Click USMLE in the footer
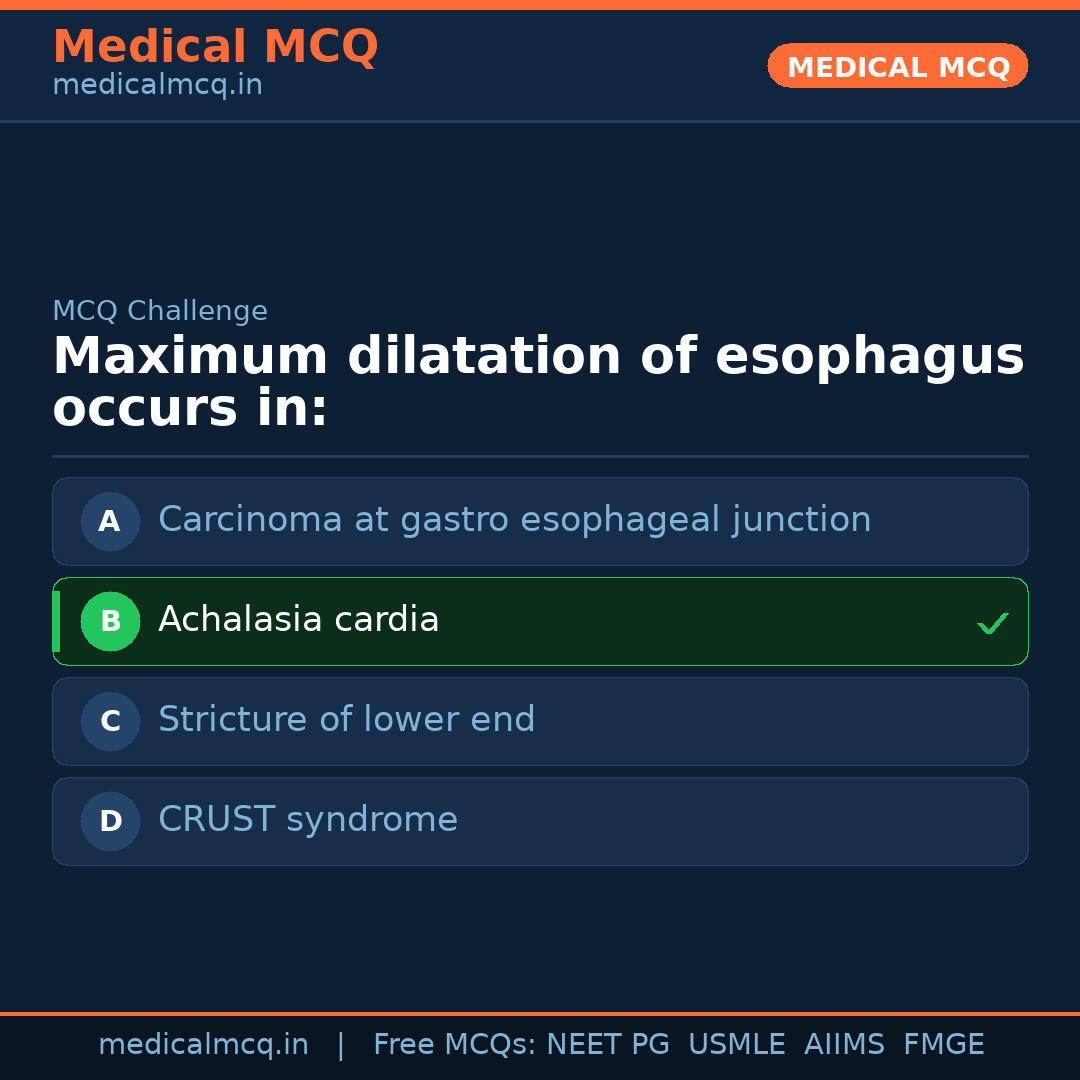 point(736,1045)
